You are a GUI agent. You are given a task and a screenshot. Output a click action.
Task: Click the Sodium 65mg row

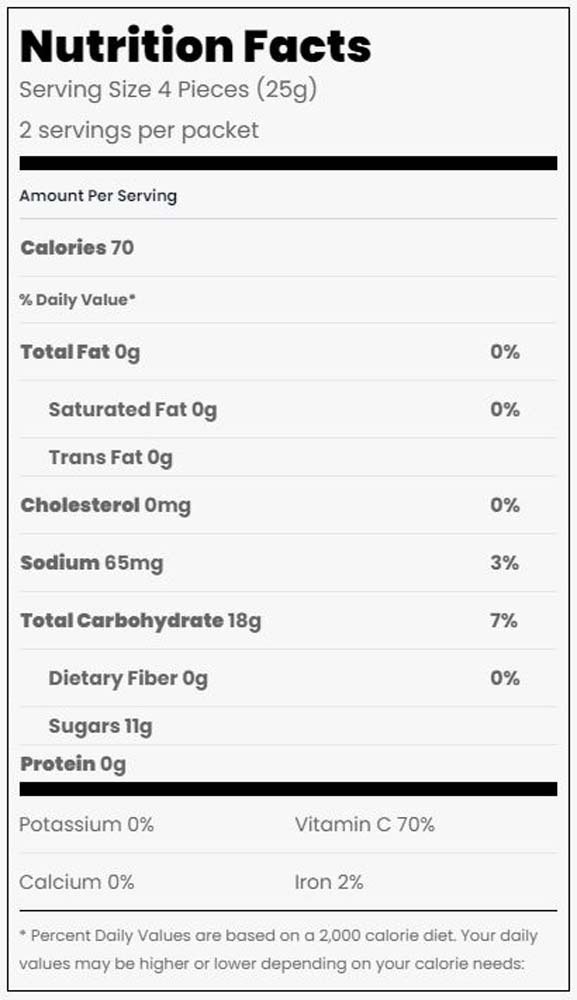click(288, 562)
